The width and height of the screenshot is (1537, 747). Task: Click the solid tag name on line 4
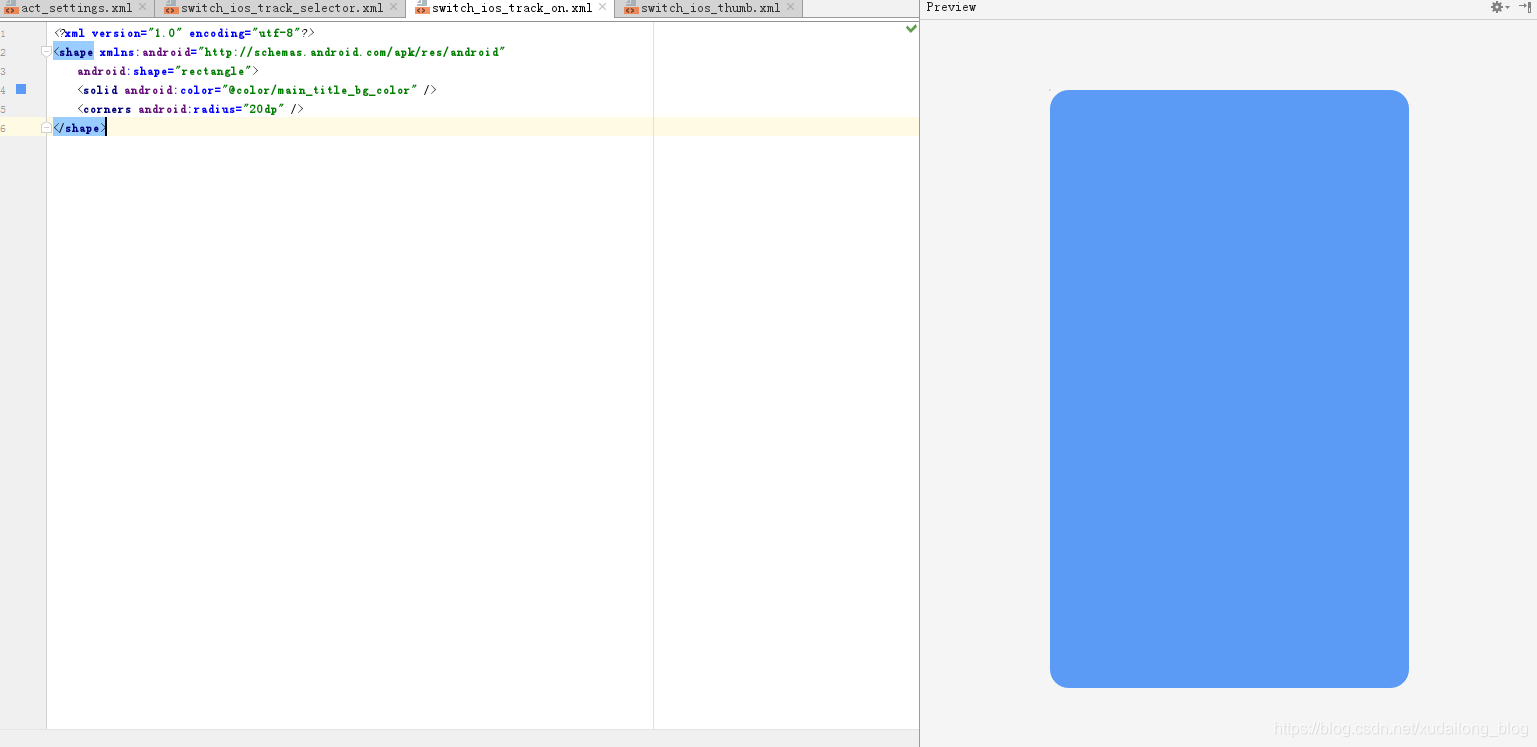tap(100, 90)
